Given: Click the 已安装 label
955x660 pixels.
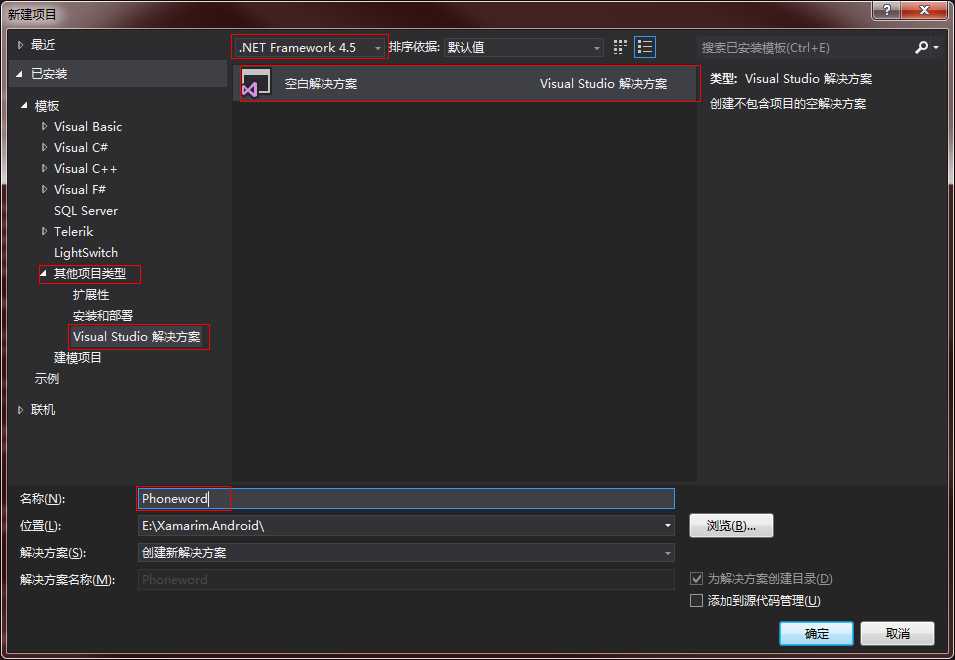Looking at the screenshot, I should (x=49, y=74).
